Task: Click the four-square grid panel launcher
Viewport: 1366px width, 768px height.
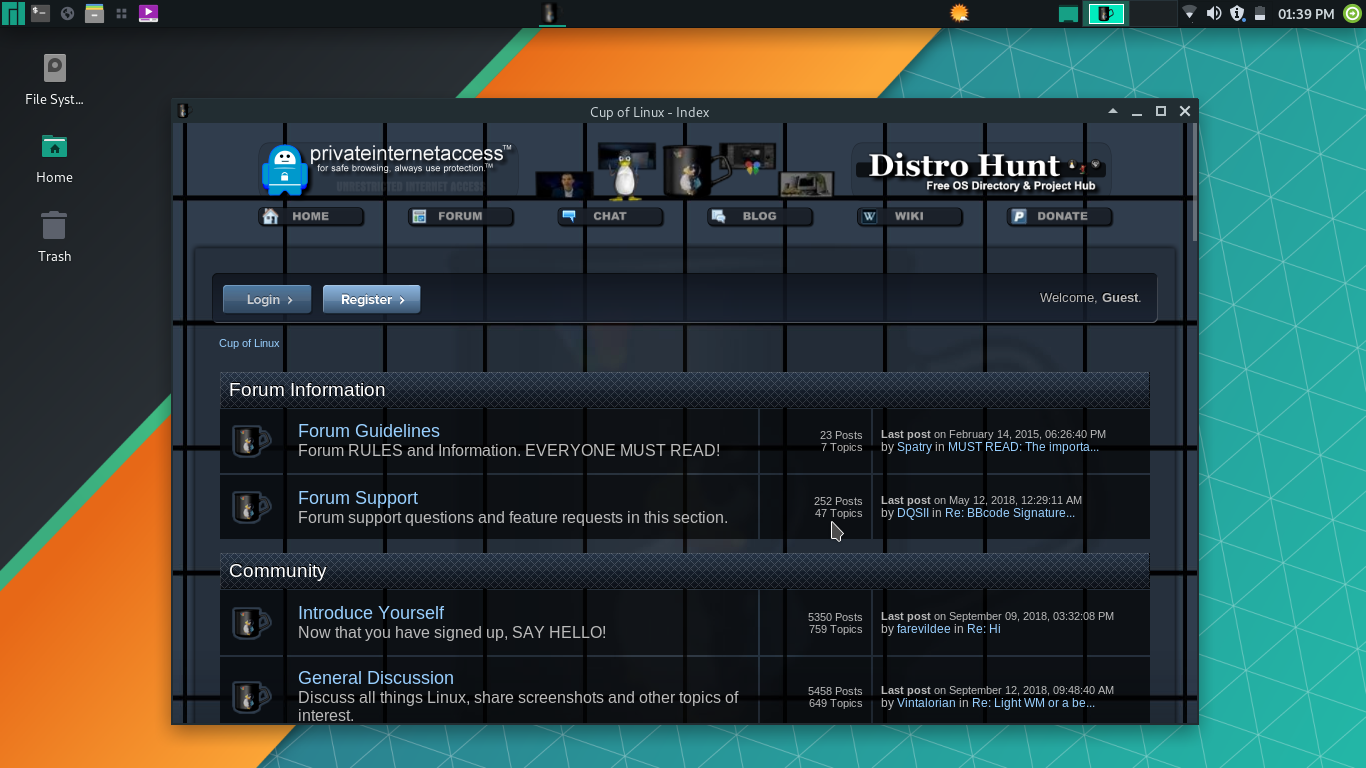Action: point(122,13)
